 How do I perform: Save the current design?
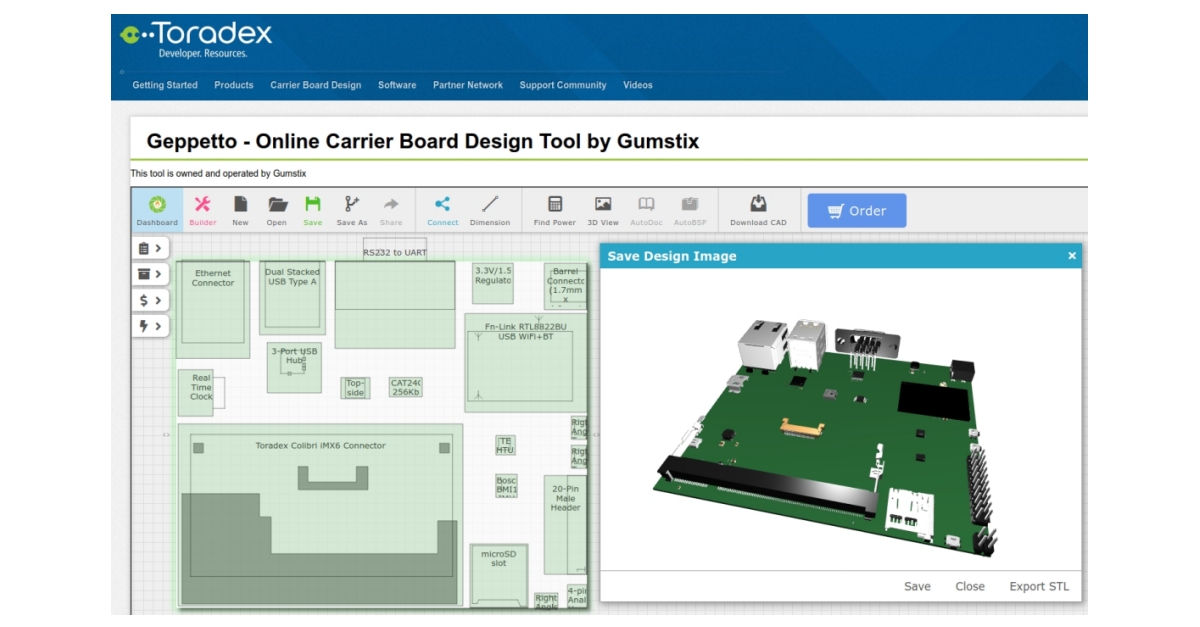(x=315, y=207)
